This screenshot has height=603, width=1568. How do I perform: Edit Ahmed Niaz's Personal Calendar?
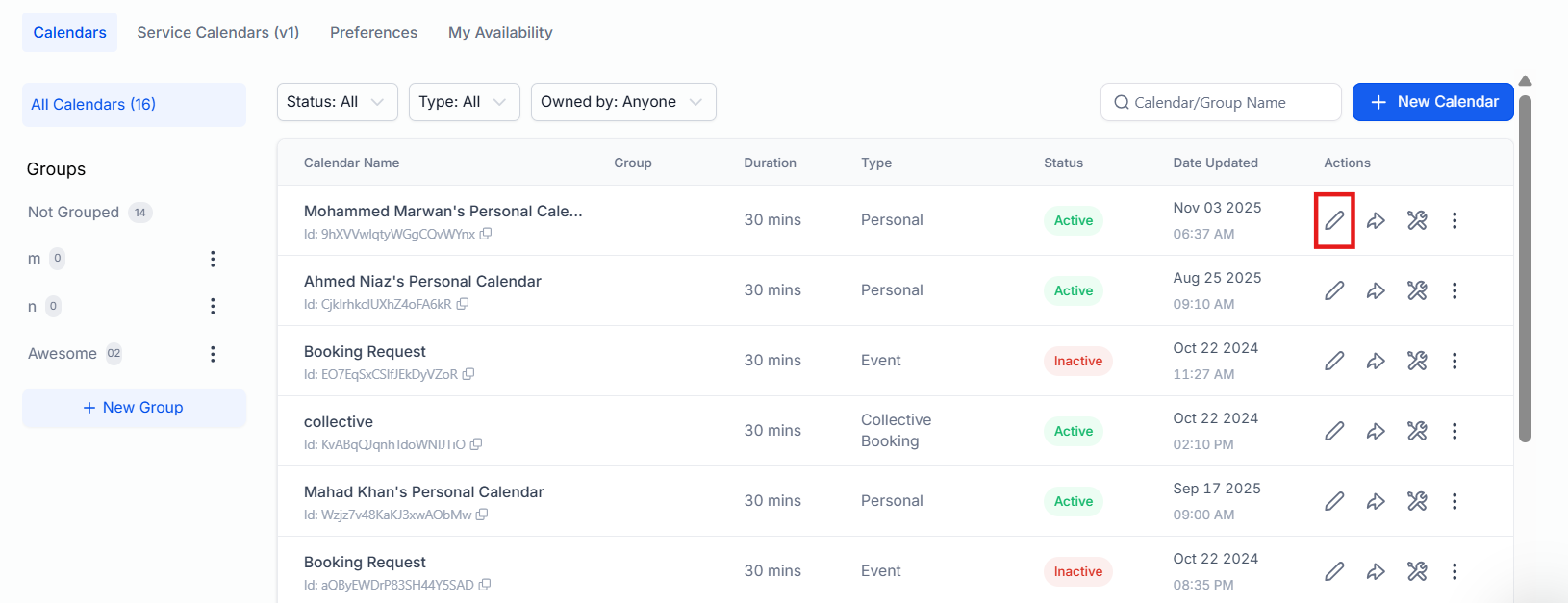(1334, 290)
